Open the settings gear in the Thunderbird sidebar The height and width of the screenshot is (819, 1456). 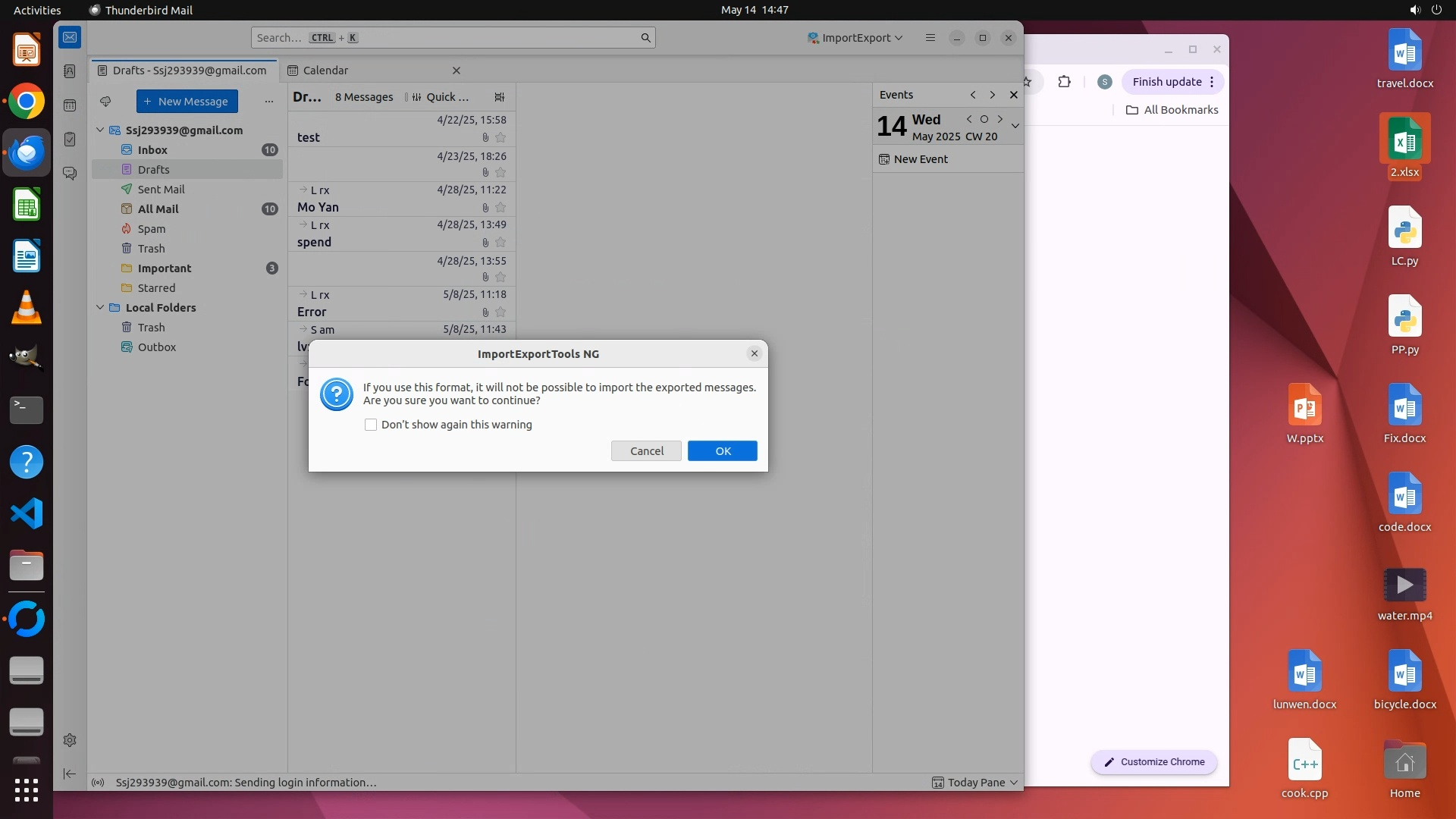click(70, 740)
